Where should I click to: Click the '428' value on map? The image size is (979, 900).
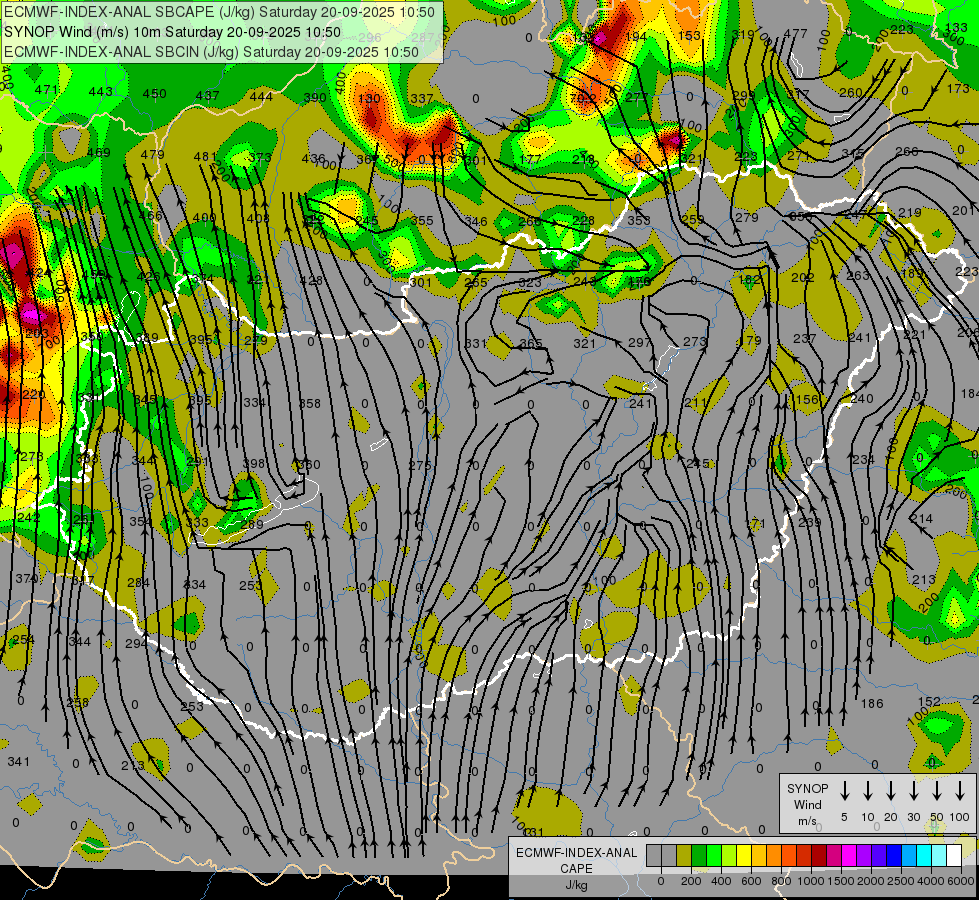point(311,280)
